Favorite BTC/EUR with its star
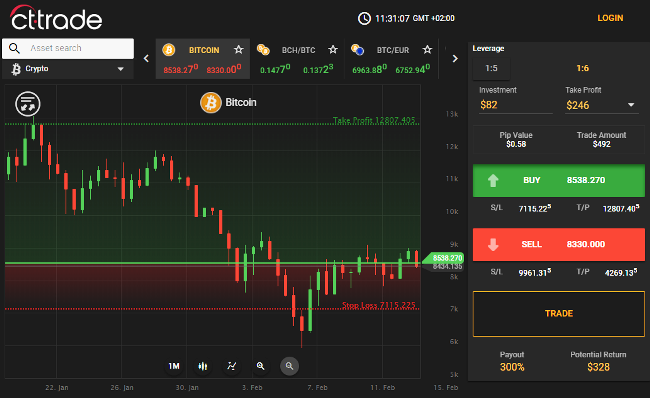Image resolution: width=650 pixels, height=398 pixels. click(x=427, y=50)
